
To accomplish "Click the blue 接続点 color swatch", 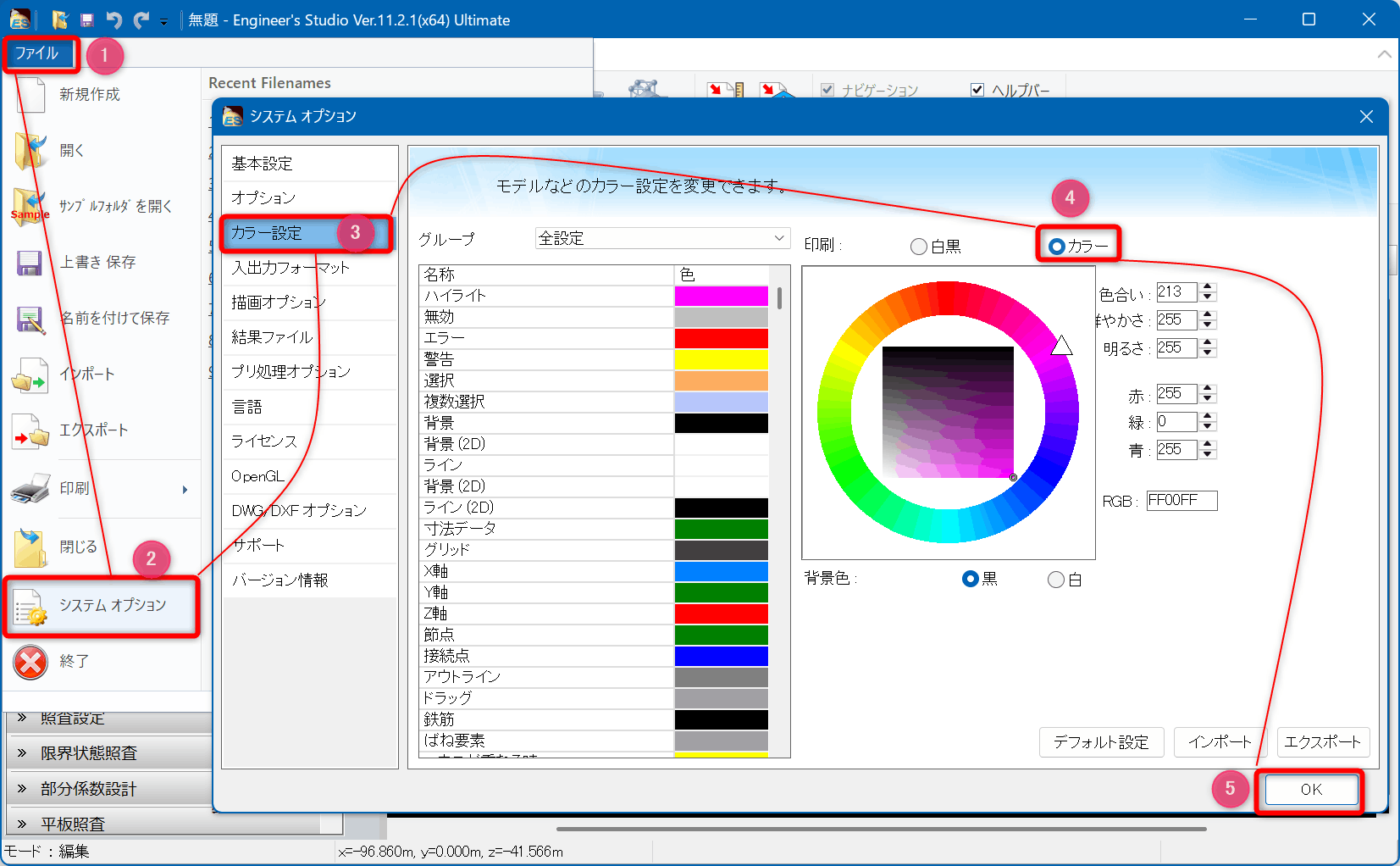I will 722,656.
